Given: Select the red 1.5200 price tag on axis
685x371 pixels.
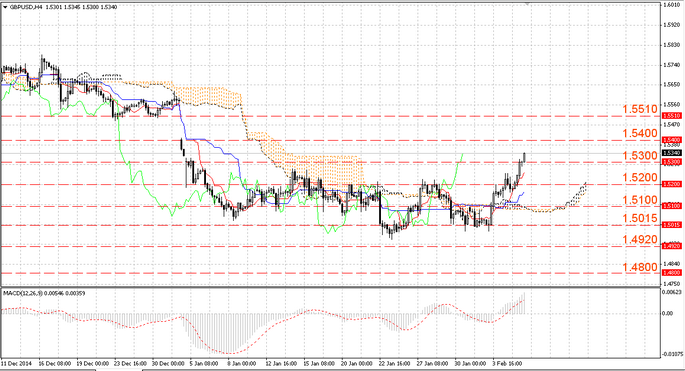Looking at the screenshot, I should click(672, 184).
